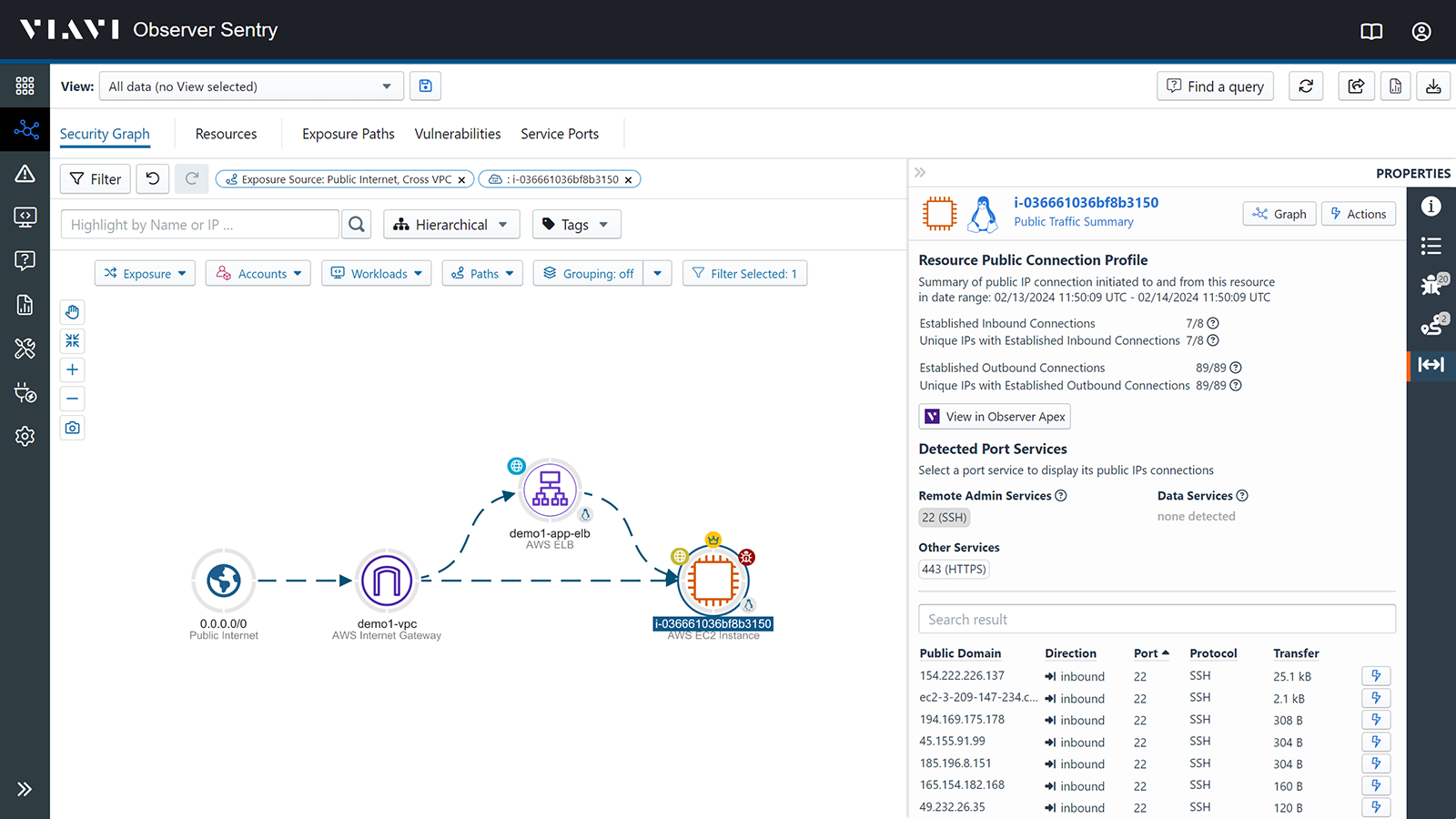The width and height of the screenshot is (1456, 819).
Task: Switch to the Vulnerabilities tab
Action: [458, 134]
